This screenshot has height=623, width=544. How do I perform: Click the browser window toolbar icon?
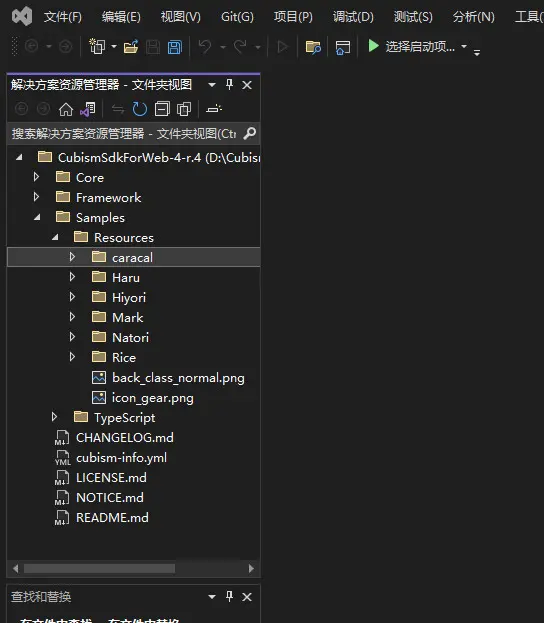[x=343, y=47]
